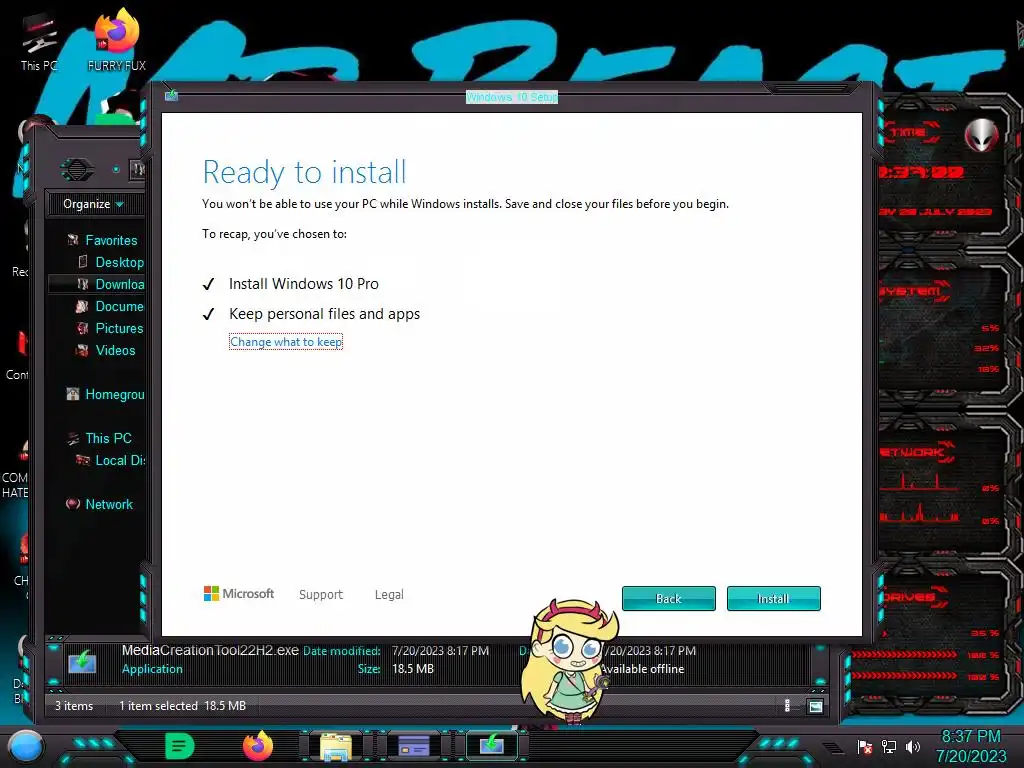This screenshot has height=768, width=1024.
Task: Select Homegroup in the Explorer sidebar
Action: 115,394
